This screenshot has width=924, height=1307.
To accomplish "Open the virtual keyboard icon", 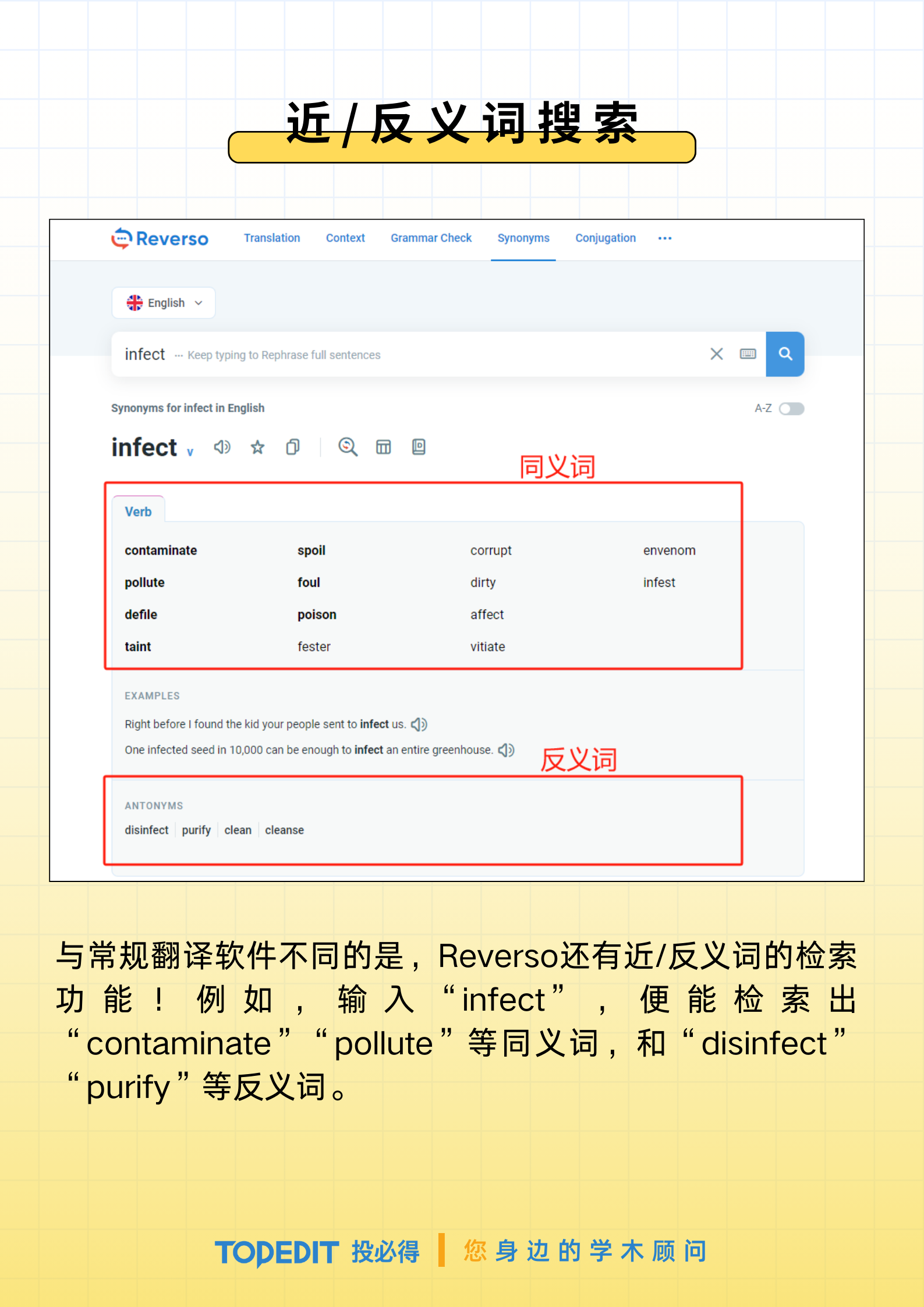I will (x=748, y=354).
